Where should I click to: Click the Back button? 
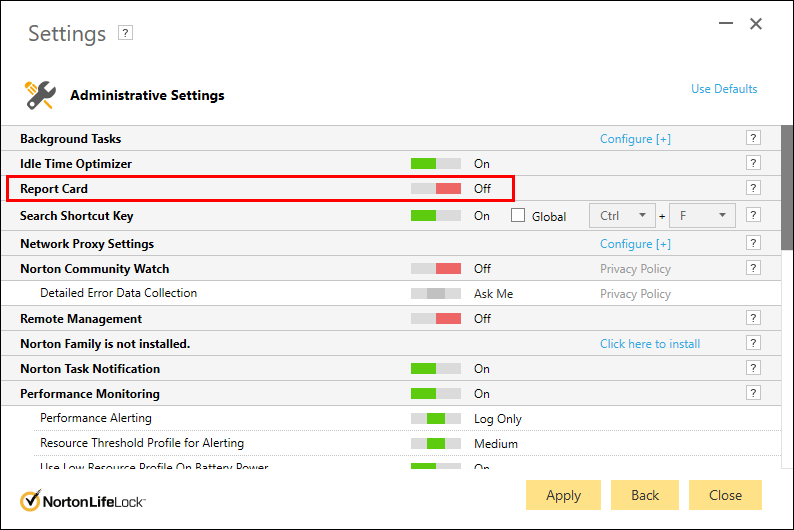click(645, 495)
